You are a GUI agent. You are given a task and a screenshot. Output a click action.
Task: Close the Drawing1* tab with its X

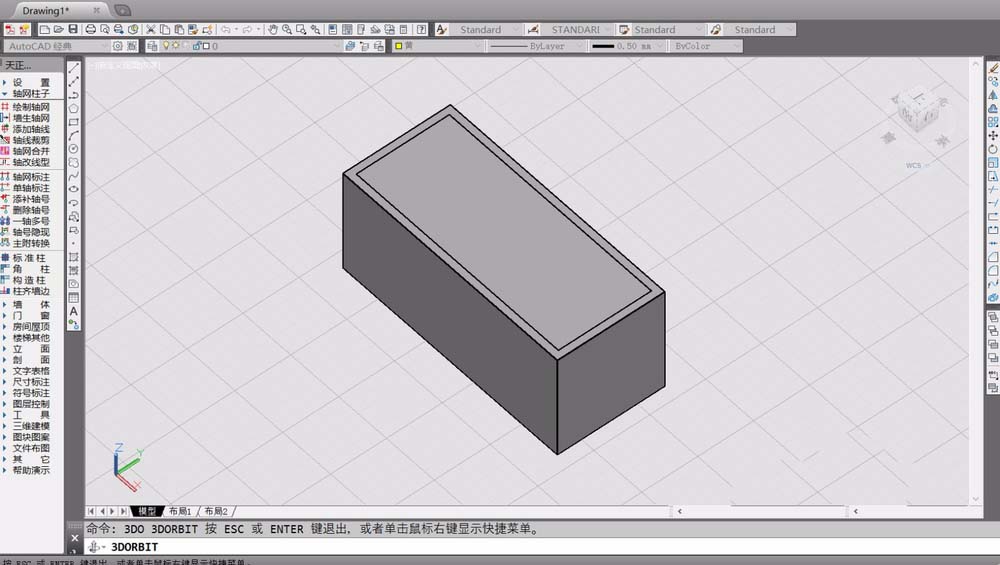[96, 10]
